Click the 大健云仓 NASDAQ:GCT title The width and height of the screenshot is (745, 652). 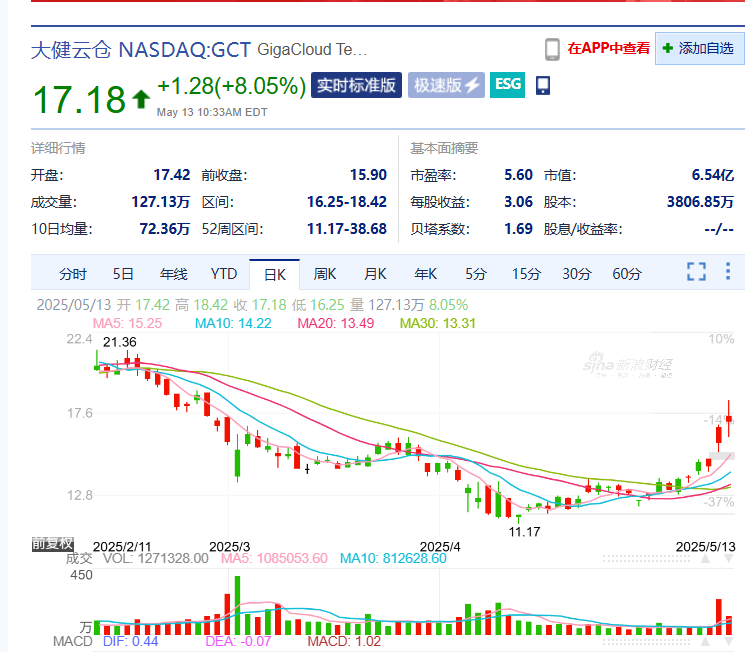[x=141, y=49]
